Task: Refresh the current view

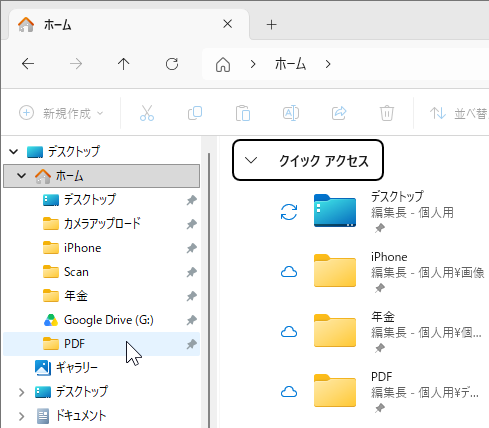Action: (x=172, y=64)
